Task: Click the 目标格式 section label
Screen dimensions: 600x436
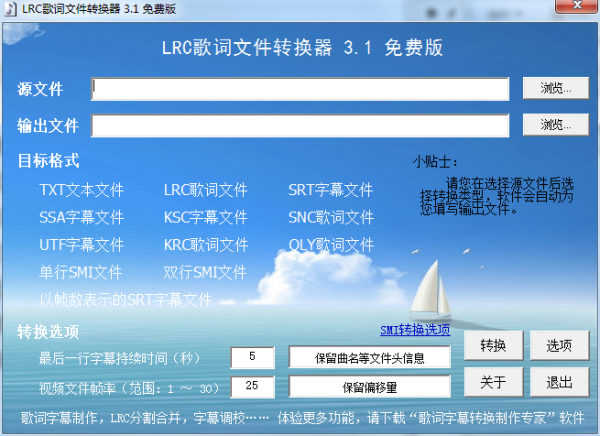Action: click(48, 160)
